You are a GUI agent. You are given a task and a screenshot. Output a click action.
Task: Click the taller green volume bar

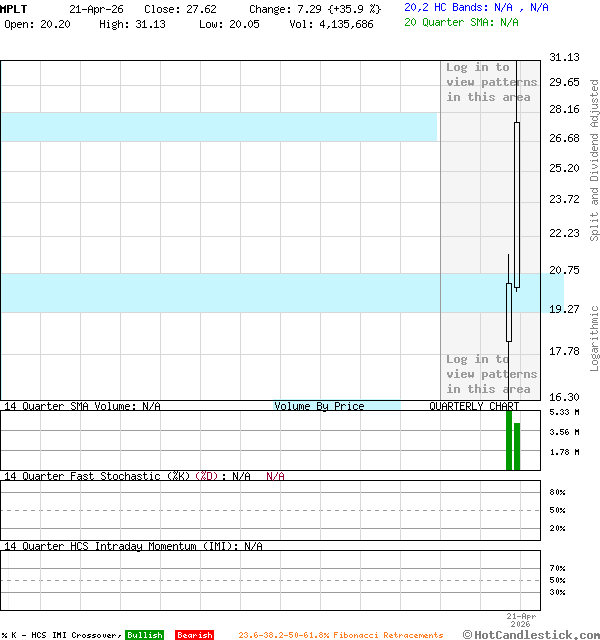[x=509, y=439]
